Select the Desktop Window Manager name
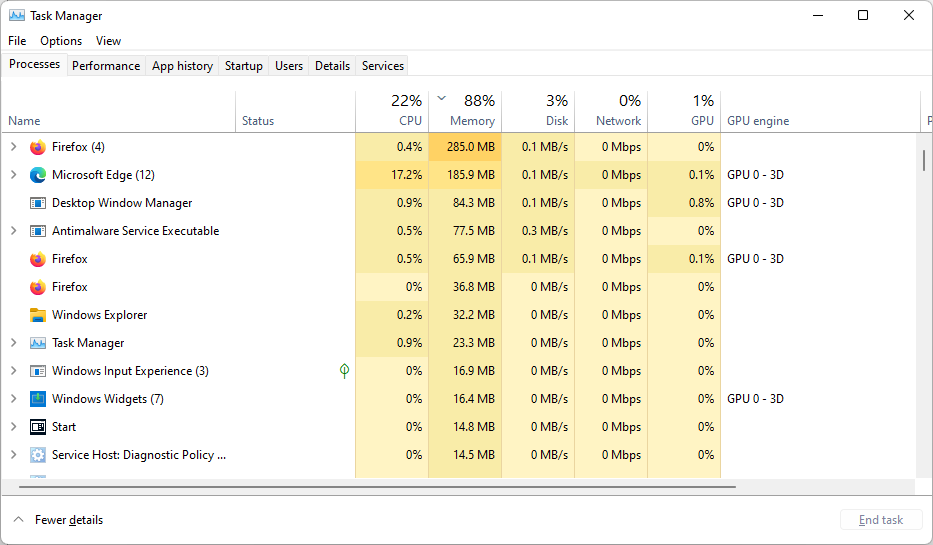This screenshot has height=545, width=933. coord(122,203)
